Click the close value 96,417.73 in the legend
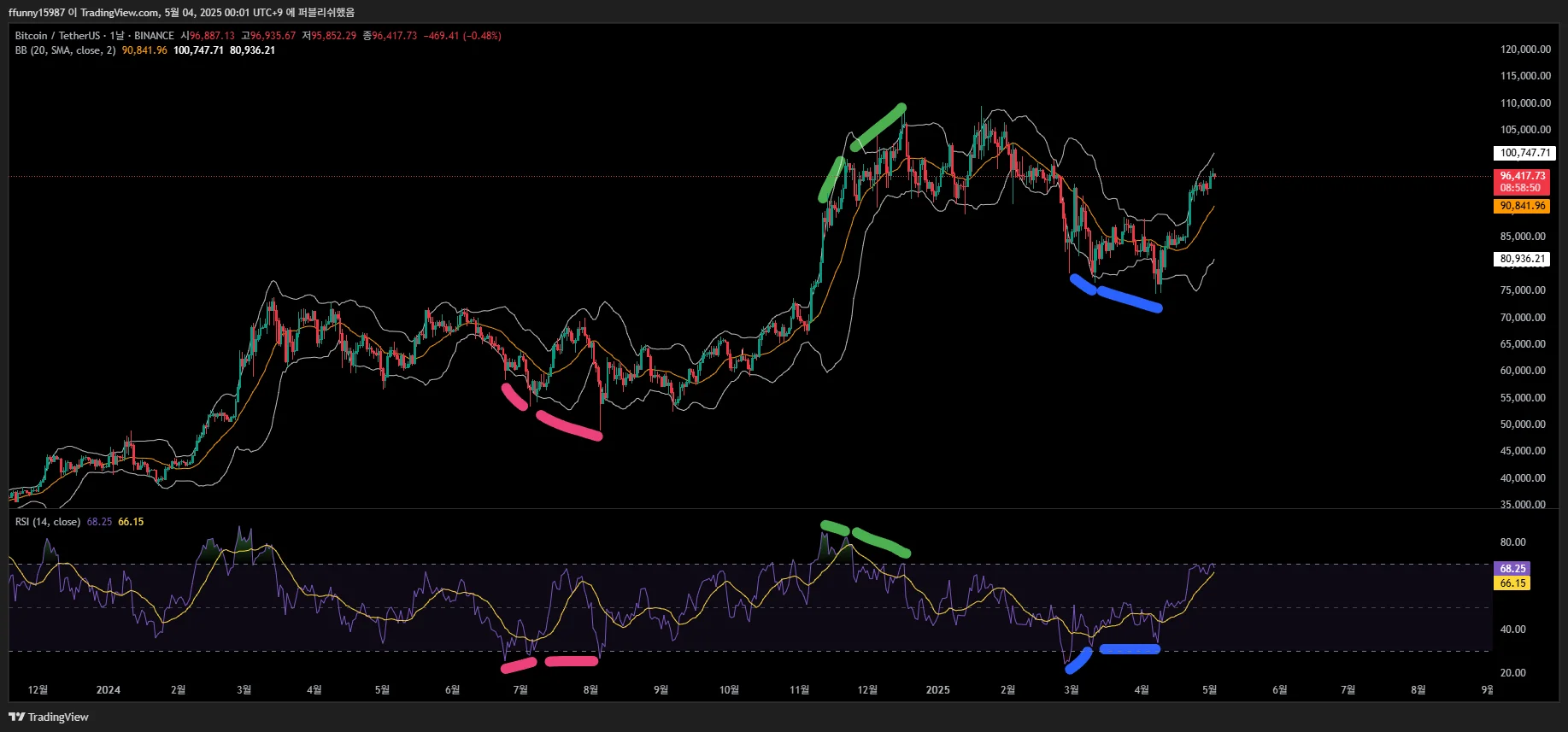The width and height of the screenshot is (1568, 732). point(395,36)
